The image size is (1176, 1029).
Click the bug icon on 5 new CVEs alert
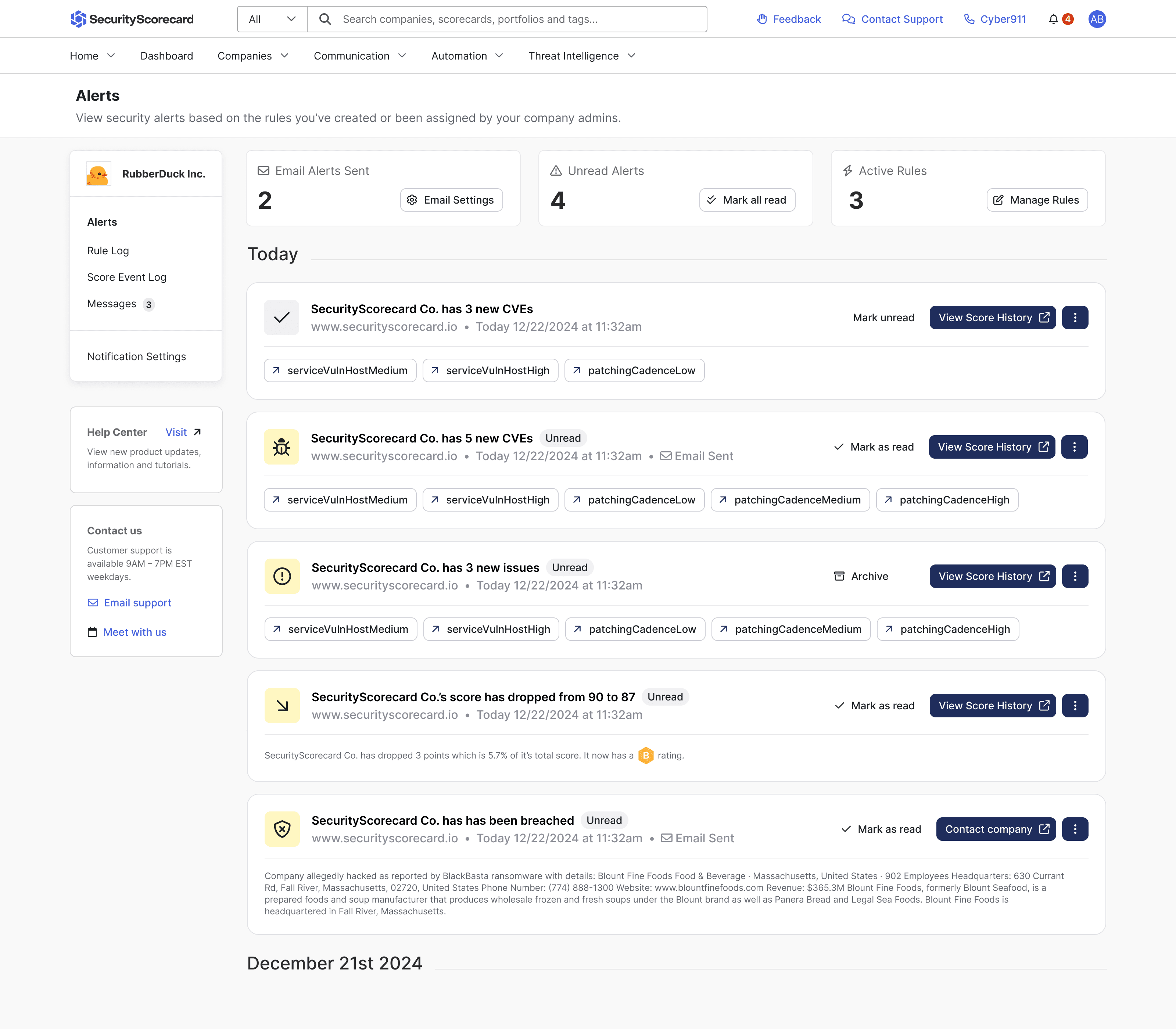(x=282, y=447)
